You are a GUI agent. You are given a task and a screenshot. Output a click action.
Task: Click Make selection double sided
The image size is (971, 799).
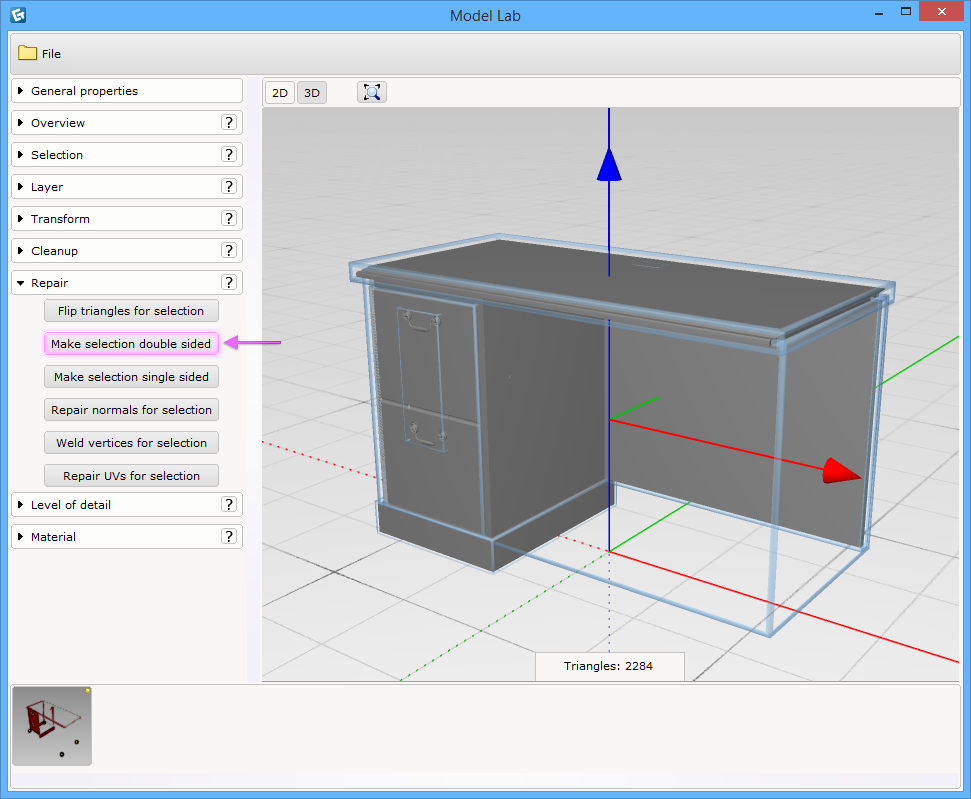(131, 344)
